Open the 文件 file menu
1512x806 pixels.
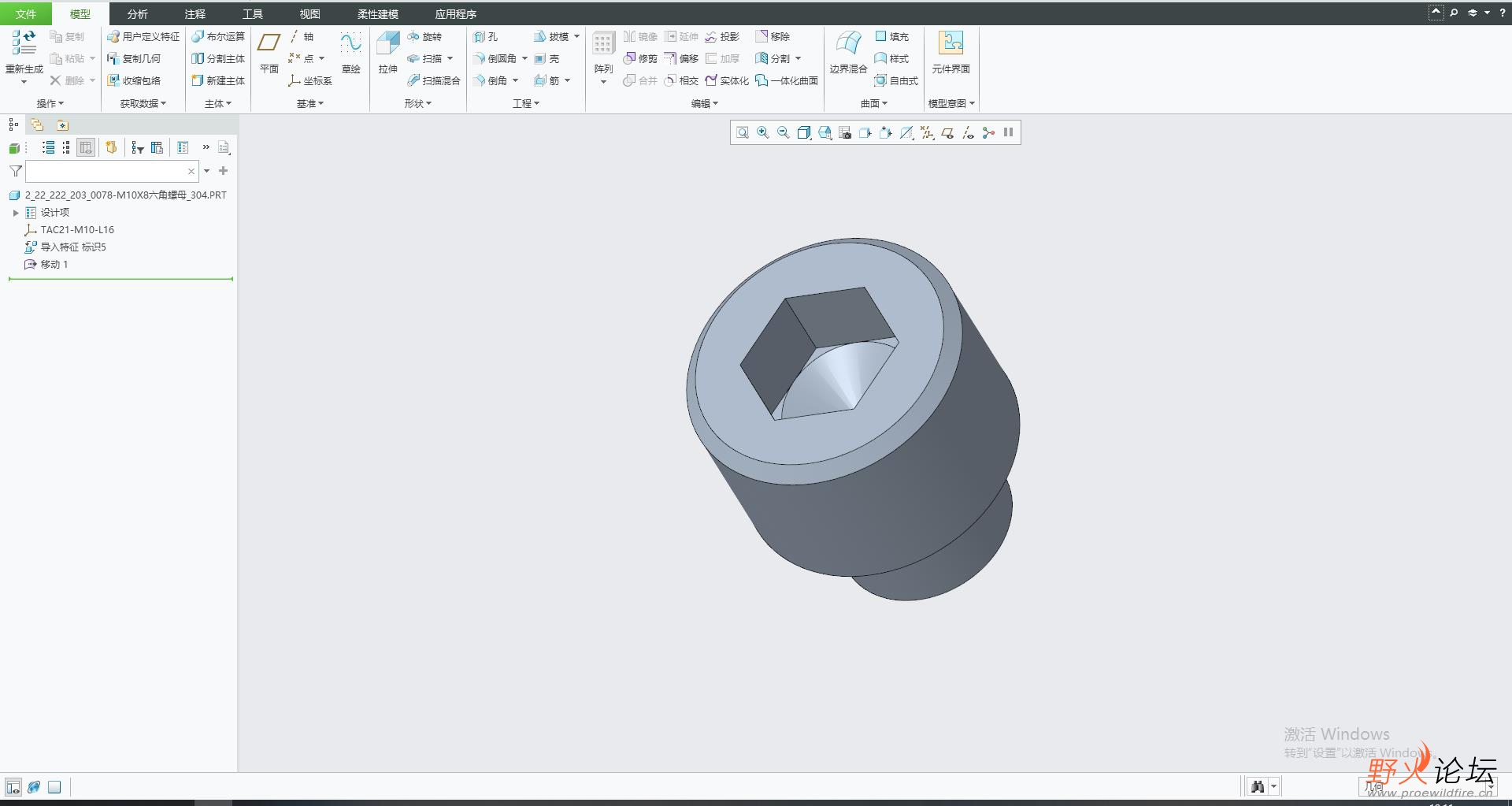pyautogui.click(x=26, y=13)
